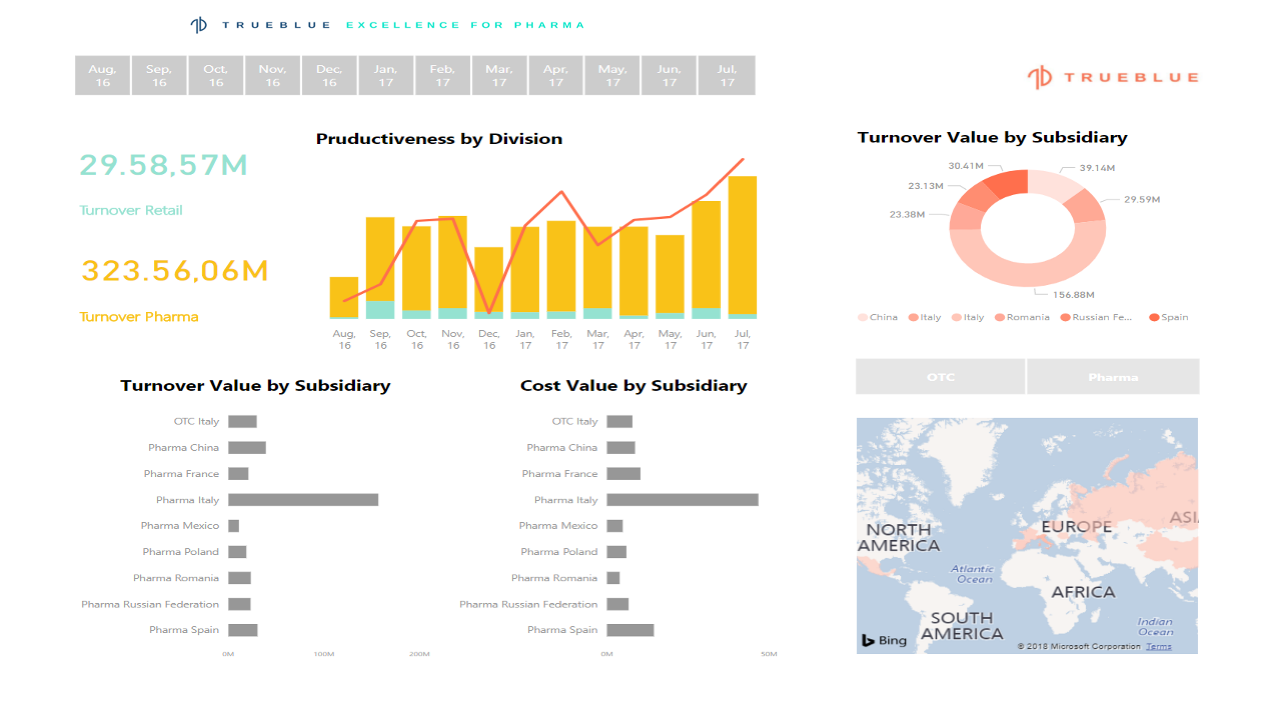Select the Pharma Italy turnover bar
Image resolution: width=1280 pixels, height=720 pixels.
[x=303, y=499]
